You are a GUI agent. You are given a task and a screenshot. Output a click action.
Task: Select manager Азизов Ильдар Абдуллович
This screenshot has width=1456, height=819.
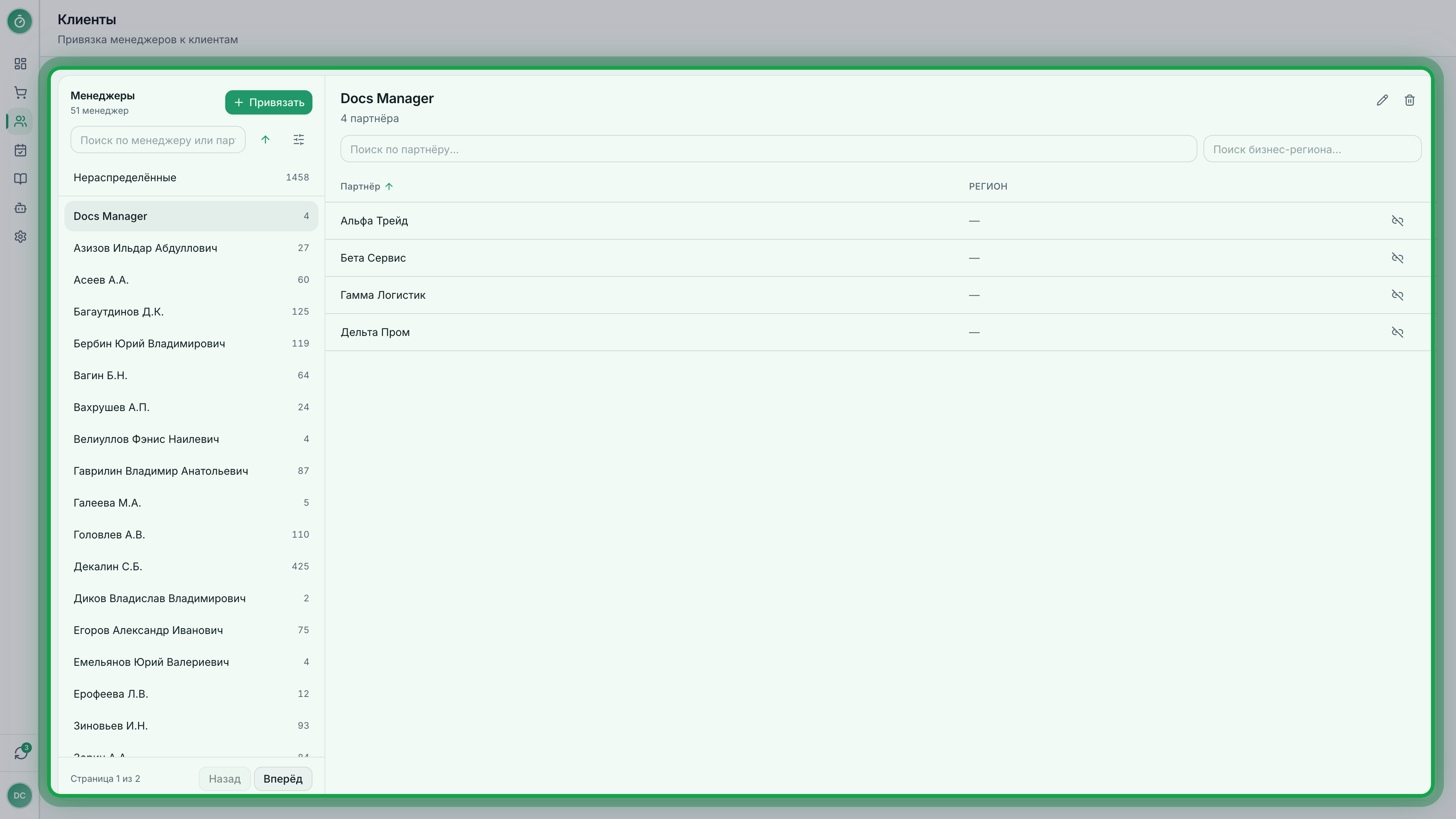tap(191, 248)
